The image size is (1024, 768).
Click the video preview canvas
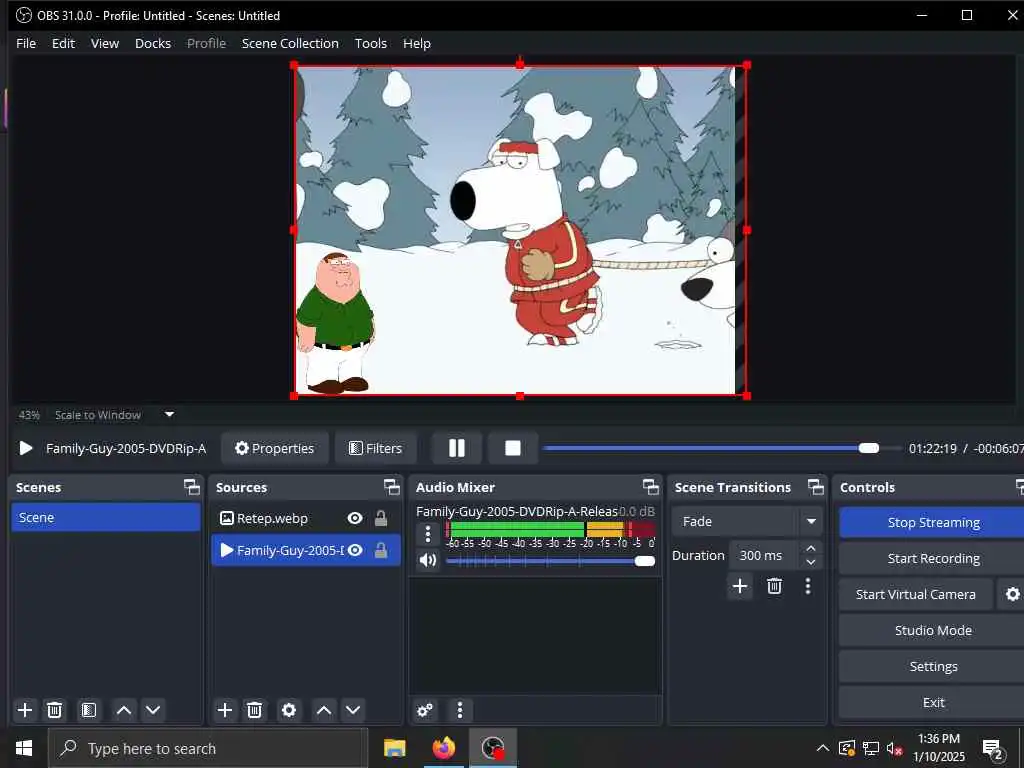(x=520, y=230)
